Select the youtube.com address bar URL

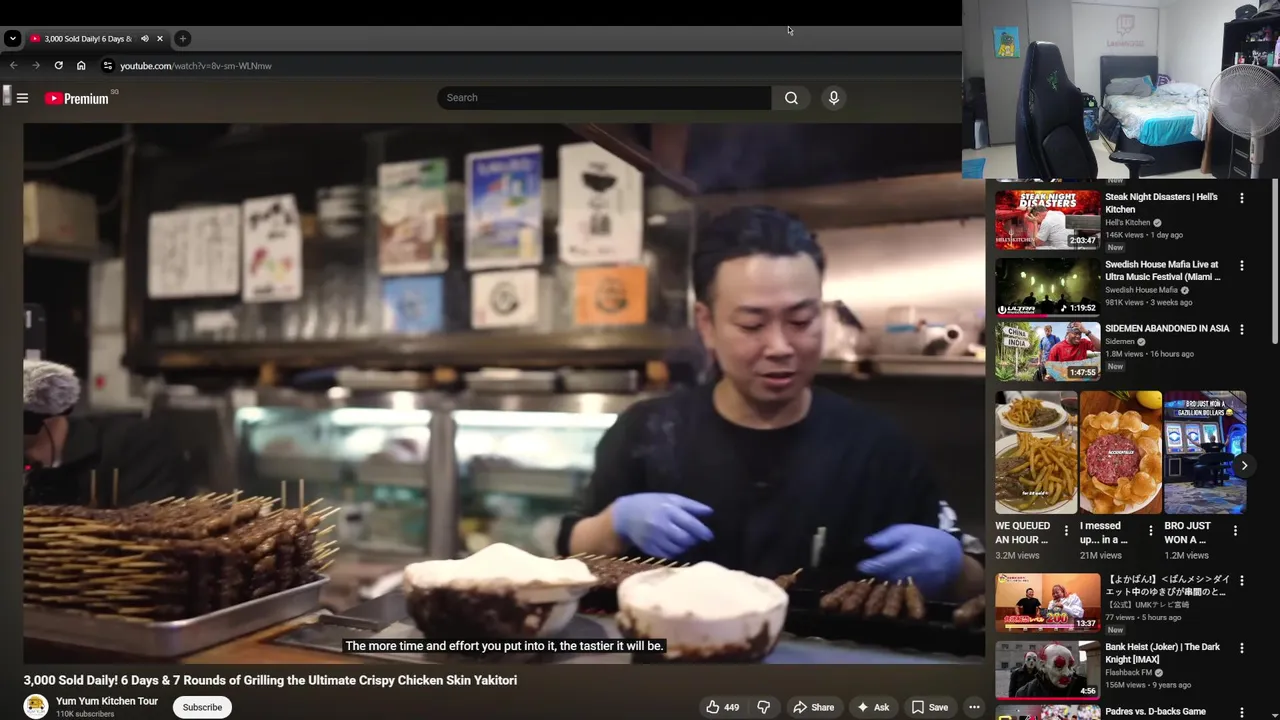[x=196, y=66]
